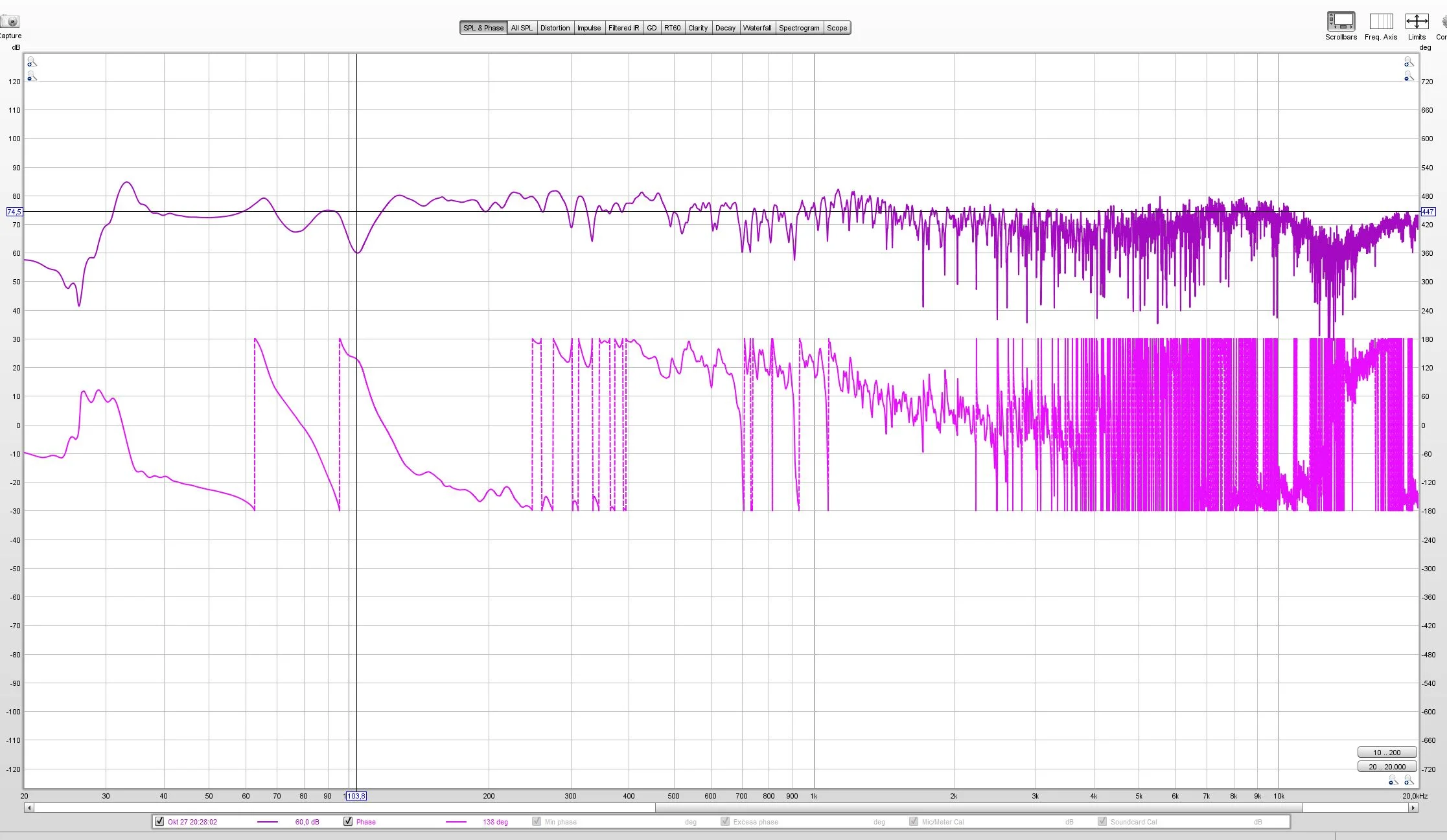Viewport: 1447px width, 840px height.
Task: Open the graph Limits icon
Action: pos(1417,21)
